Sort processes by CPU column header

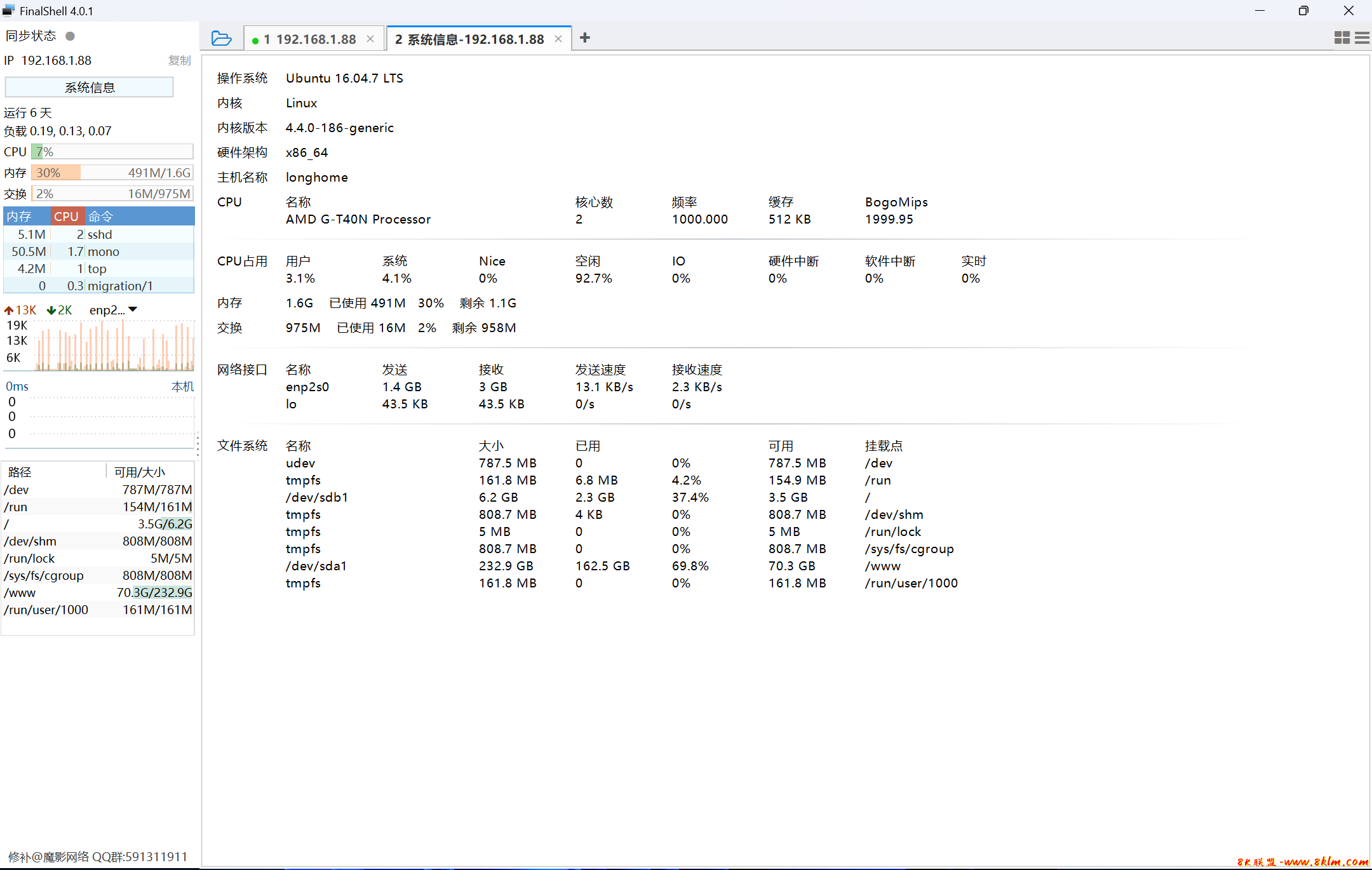tap(67, 216)
